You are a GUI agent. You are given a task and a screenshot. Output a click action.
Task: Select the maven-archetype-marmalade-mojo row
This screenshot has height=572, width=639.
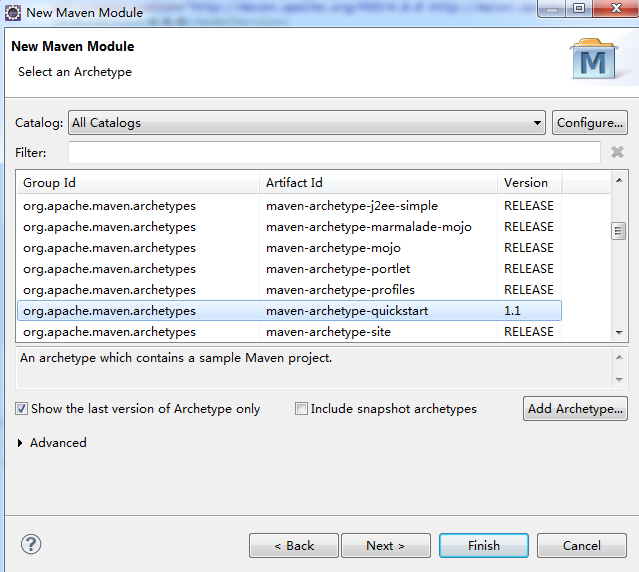coord(289,227)
